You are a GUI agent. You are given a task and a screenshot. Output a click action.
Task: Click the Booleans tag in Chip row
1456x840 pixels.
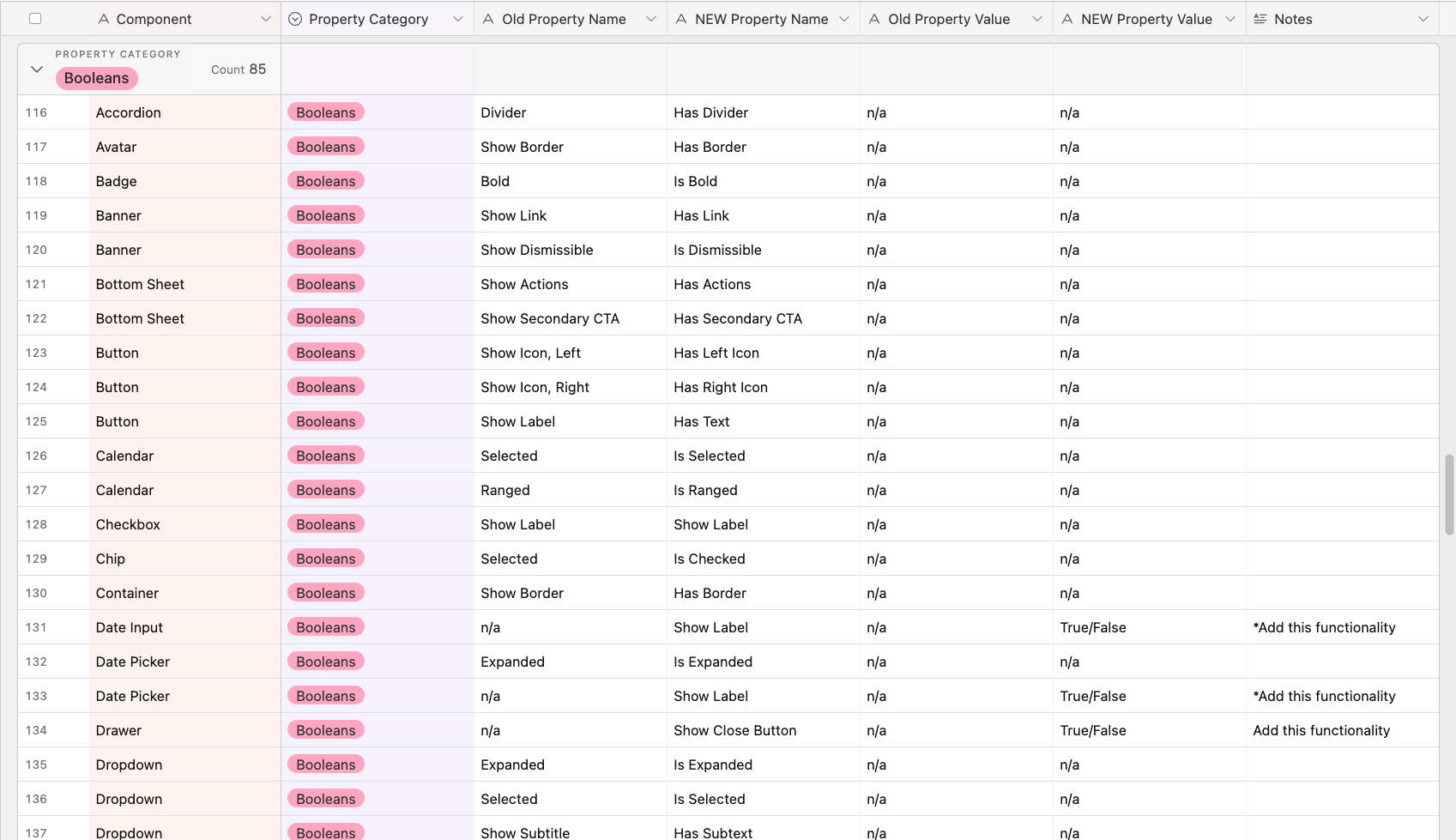pyautogui.click(x=326, y=559)
